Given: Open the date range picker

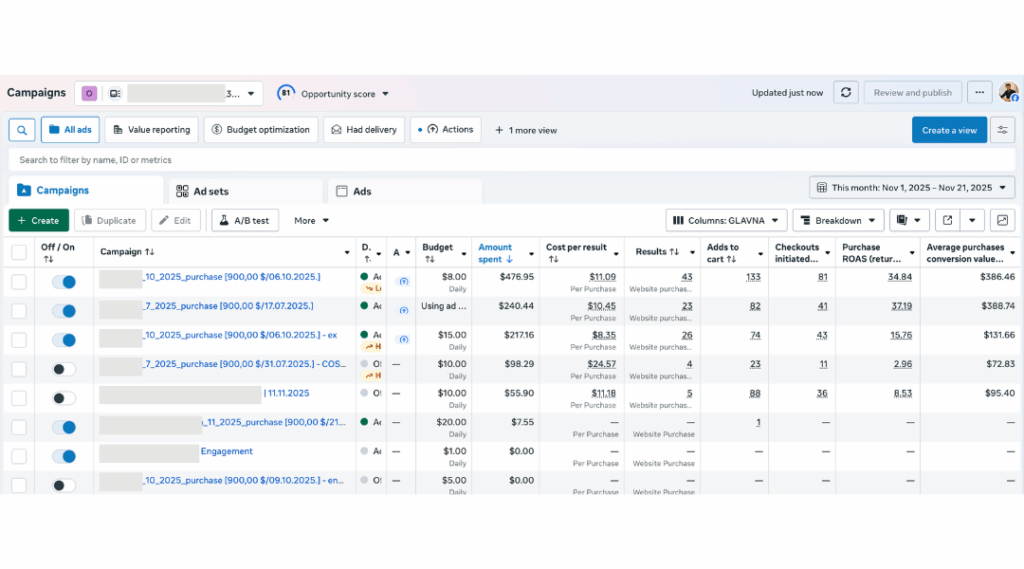Looking at the screenshot, I should (x=912, y=188).
